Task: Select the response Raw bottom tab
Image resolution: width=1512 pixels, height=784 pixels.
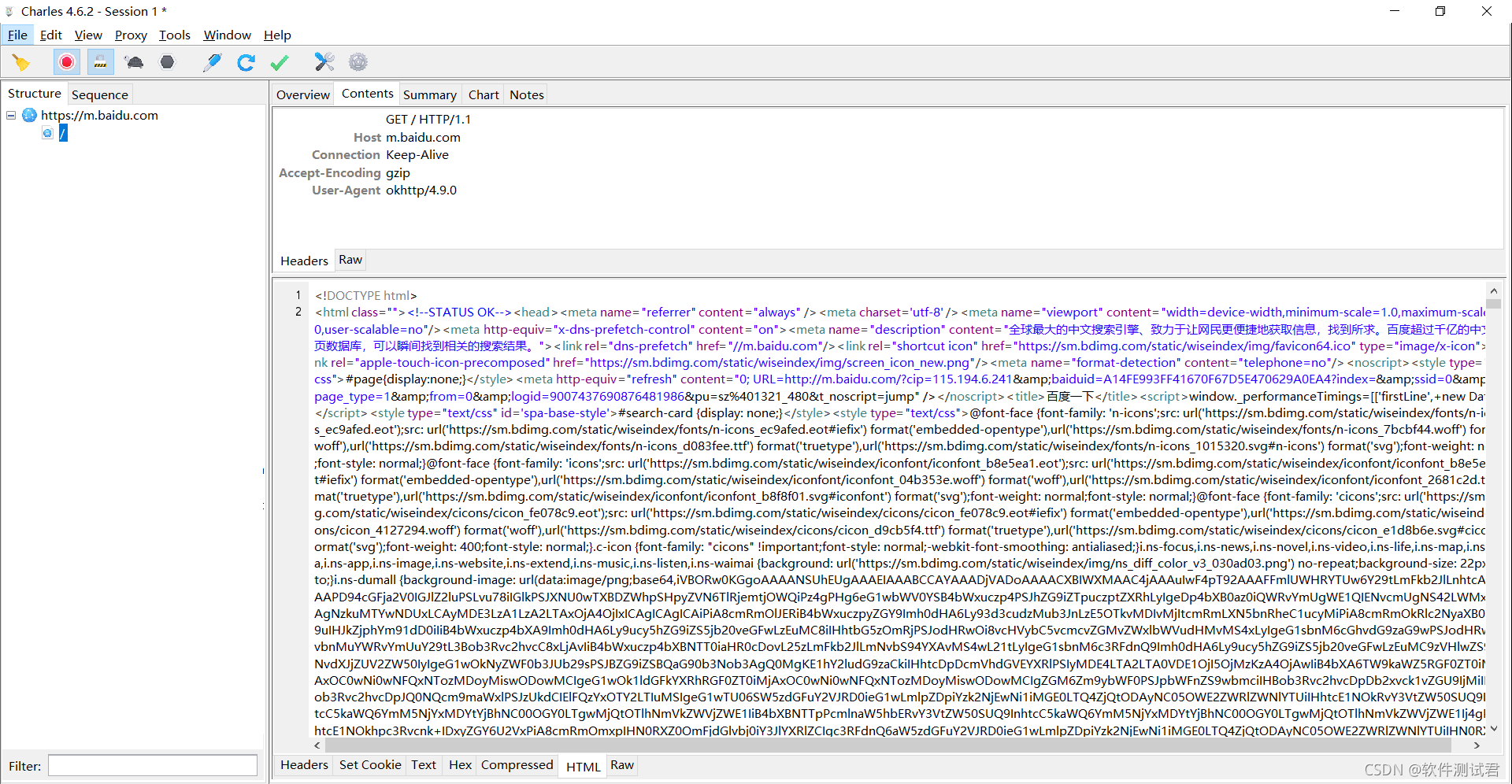Action: click(622, 765)
